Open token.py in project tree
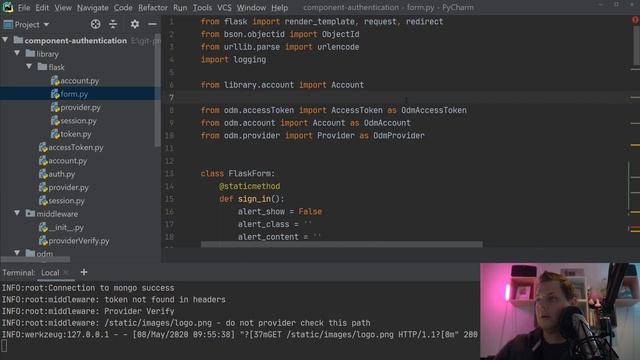Screen dimensions: 640x360 click(x=76, y=134)
